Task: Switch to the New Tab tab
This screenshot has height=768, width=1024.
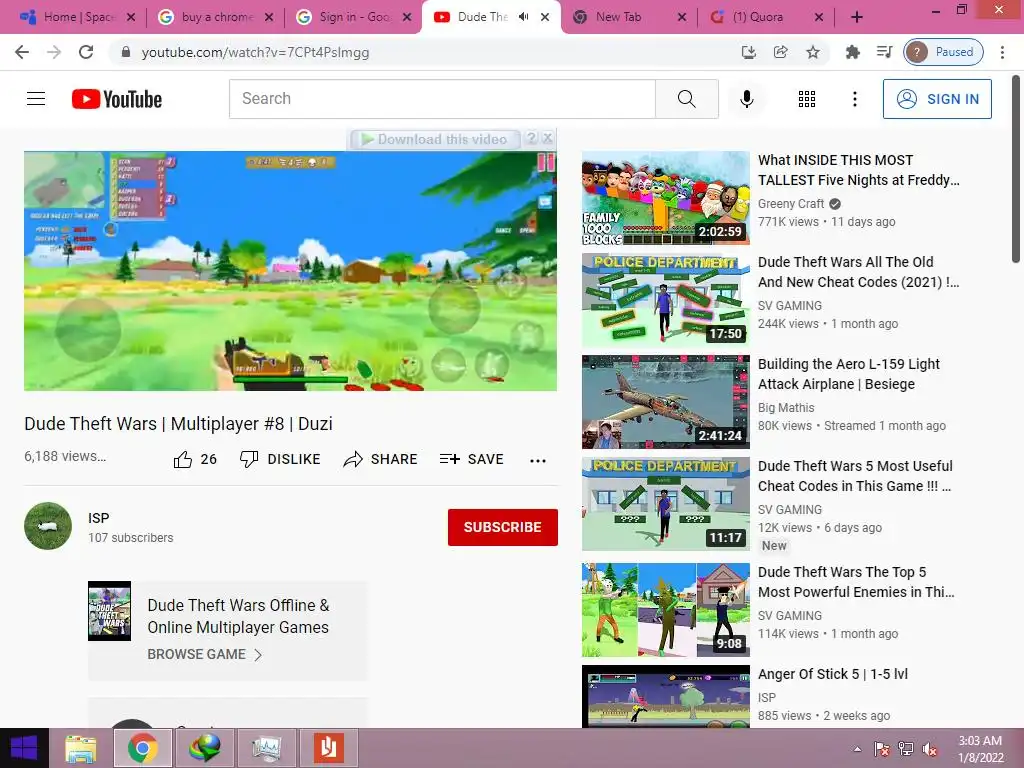Action: coord(629,17)
